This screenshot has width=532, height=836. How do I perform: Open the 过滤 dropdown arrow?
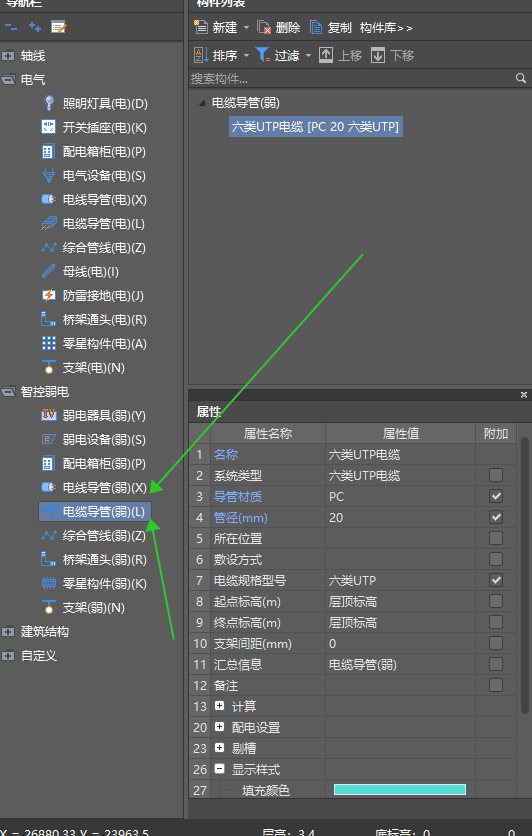coord(308,55)
